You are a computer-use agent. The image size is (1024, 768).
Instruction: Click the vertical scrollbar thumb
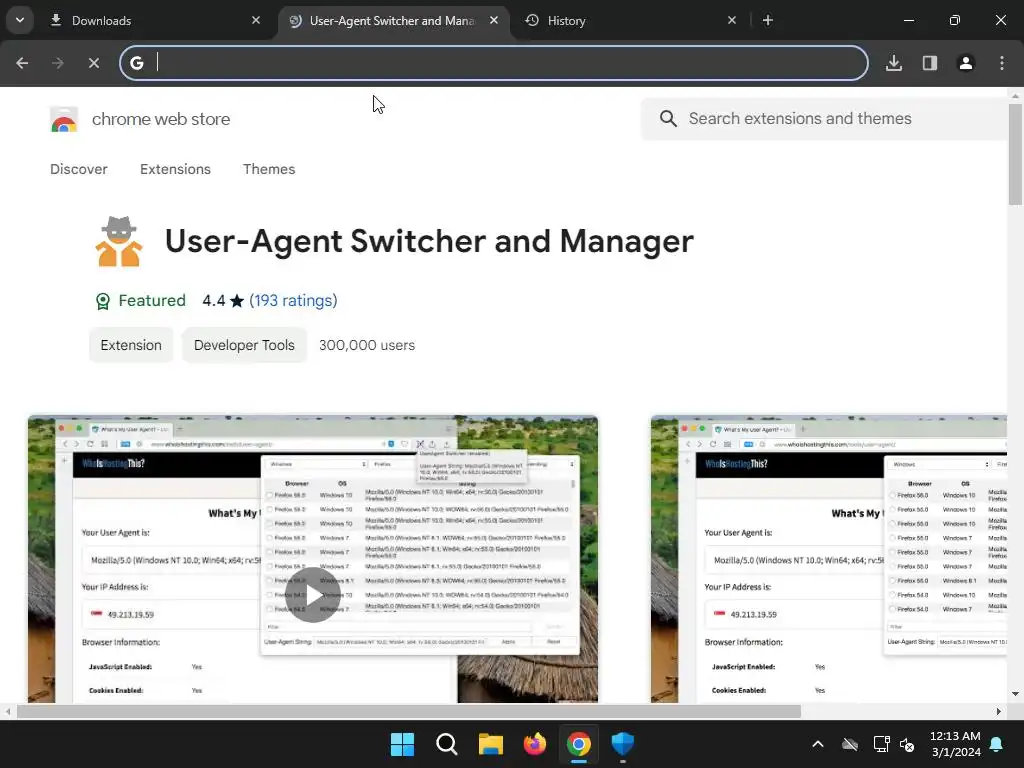pyautogui.click(x=1015, y=154)
